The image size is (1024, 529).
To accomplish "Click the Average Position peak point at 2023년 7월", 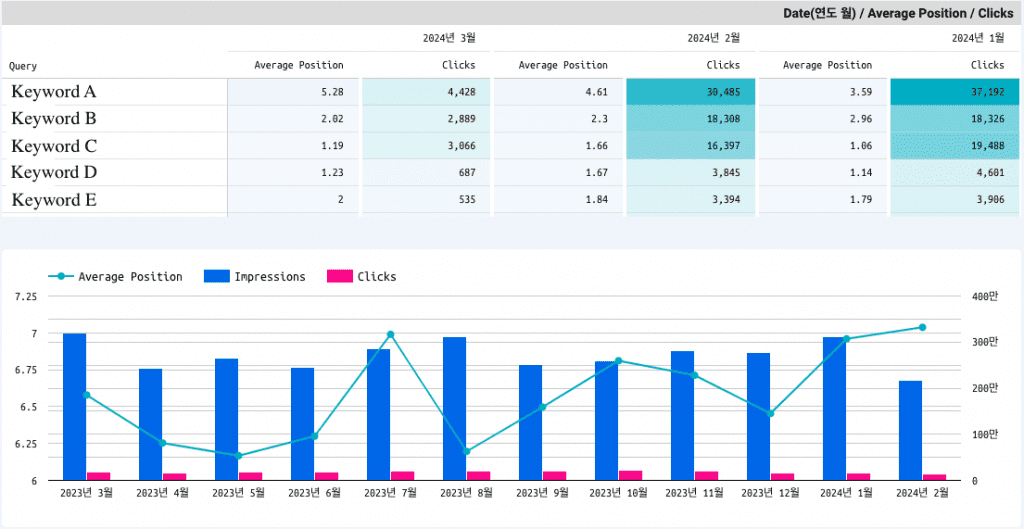I will coord(390,335).
